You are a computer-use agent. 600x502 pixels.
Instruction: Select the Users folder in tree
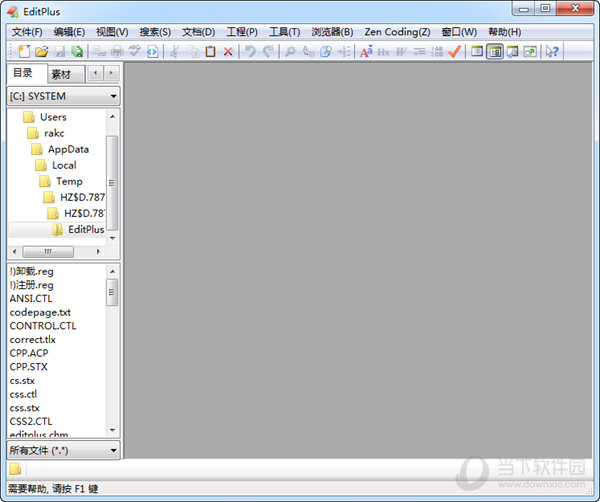(53, 117)
